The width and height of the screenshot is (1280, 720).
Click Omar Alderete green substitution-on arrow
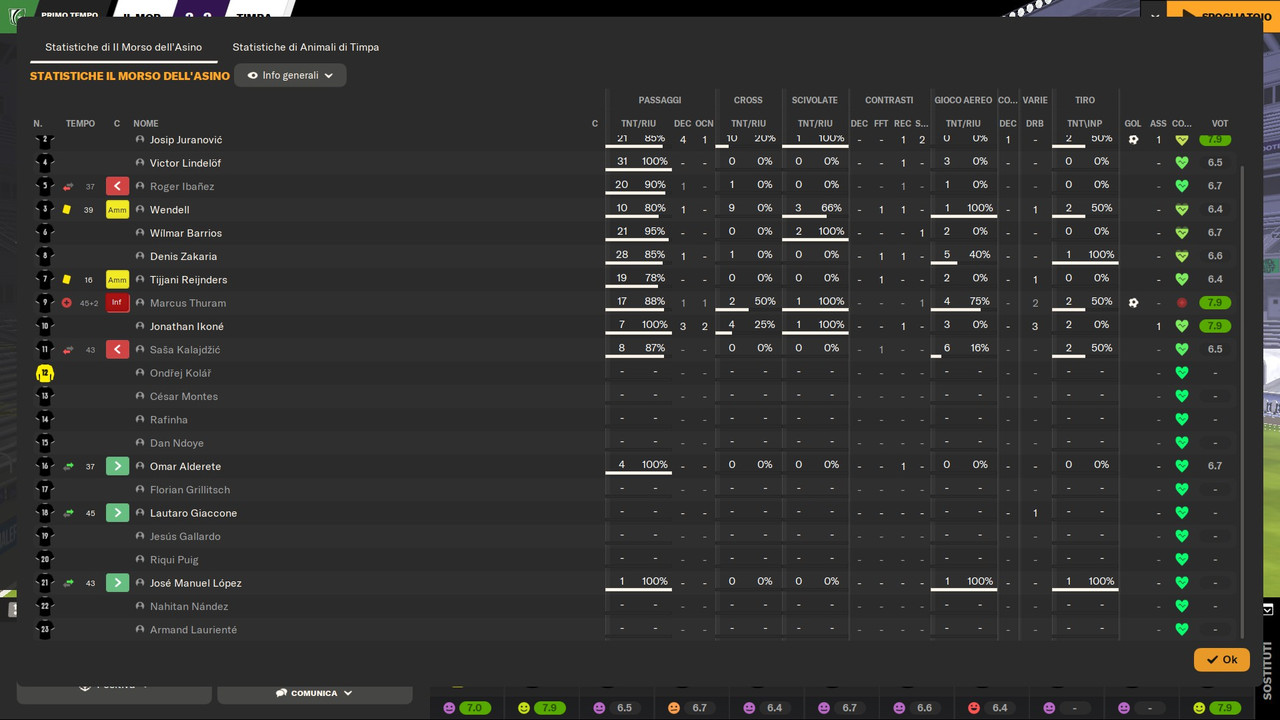coord(117,466)
